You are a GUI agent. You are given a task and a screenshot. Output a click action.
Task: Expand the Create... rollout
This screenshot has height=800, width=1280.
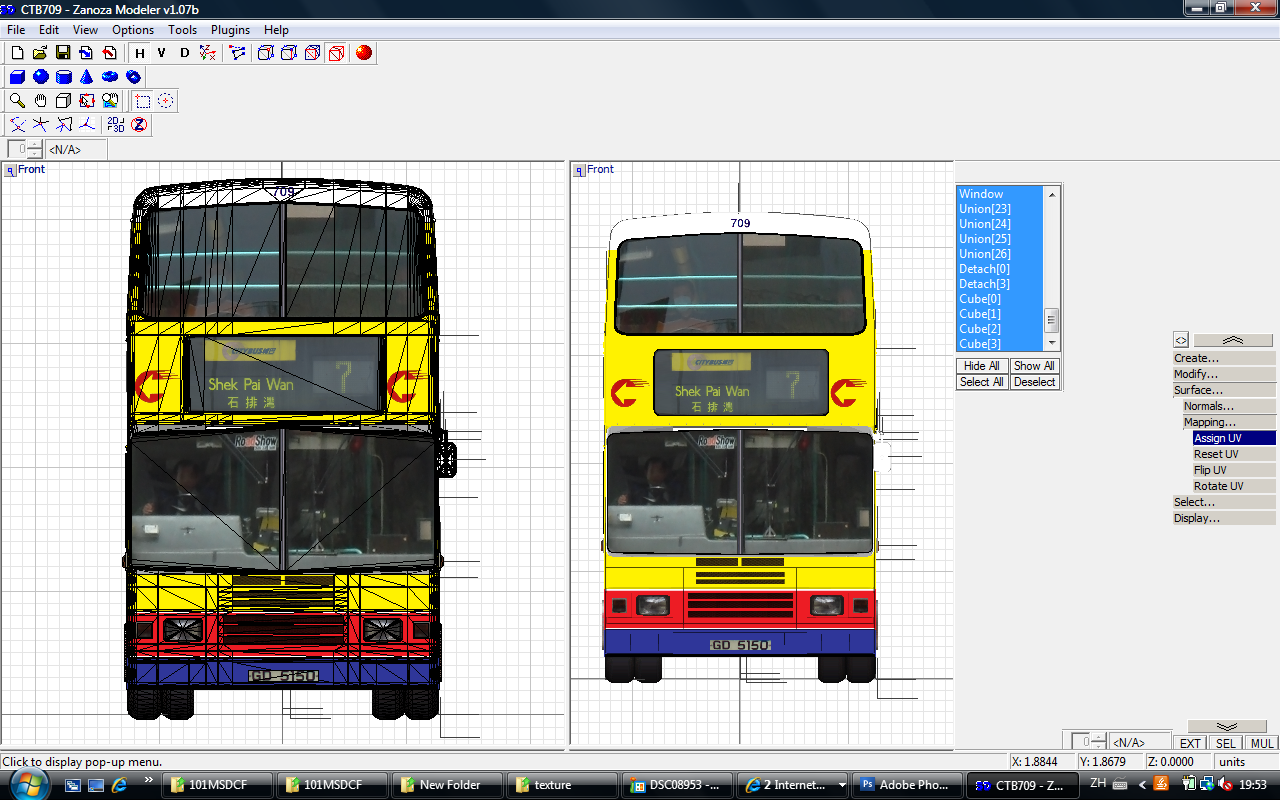(x=1224, y=358)
